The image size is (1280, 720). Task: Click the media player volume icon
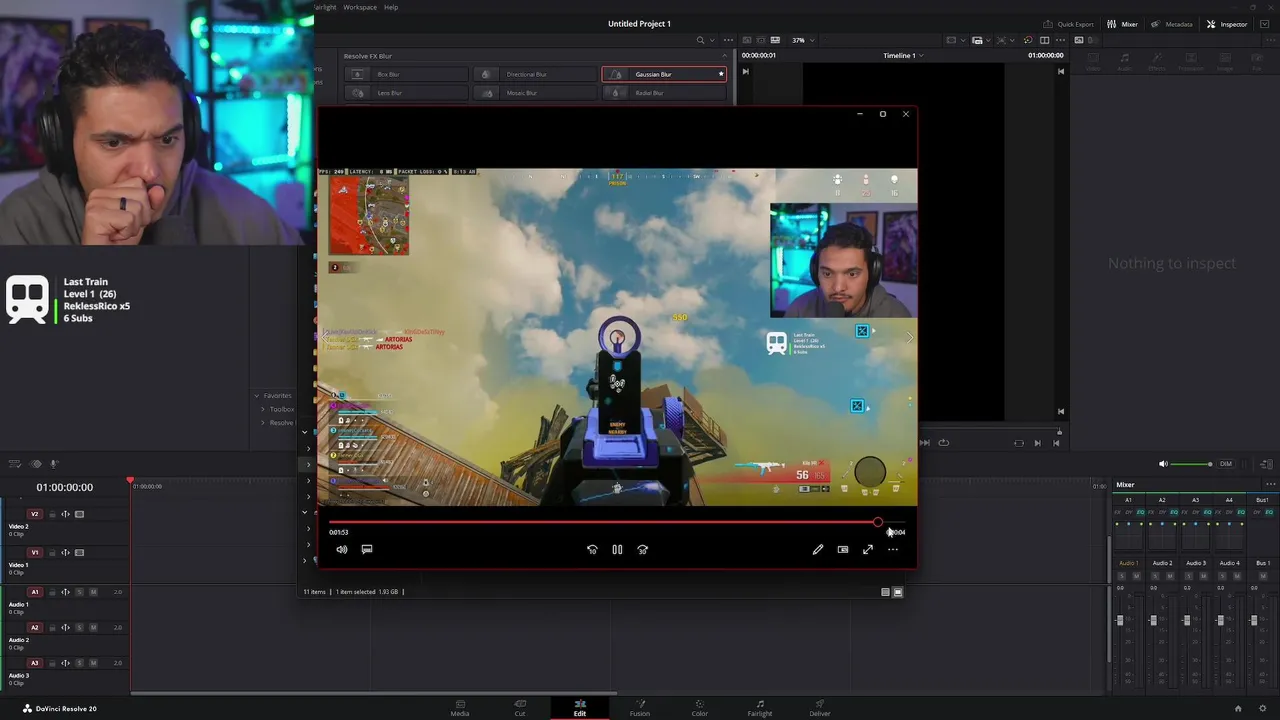[342, 549]
